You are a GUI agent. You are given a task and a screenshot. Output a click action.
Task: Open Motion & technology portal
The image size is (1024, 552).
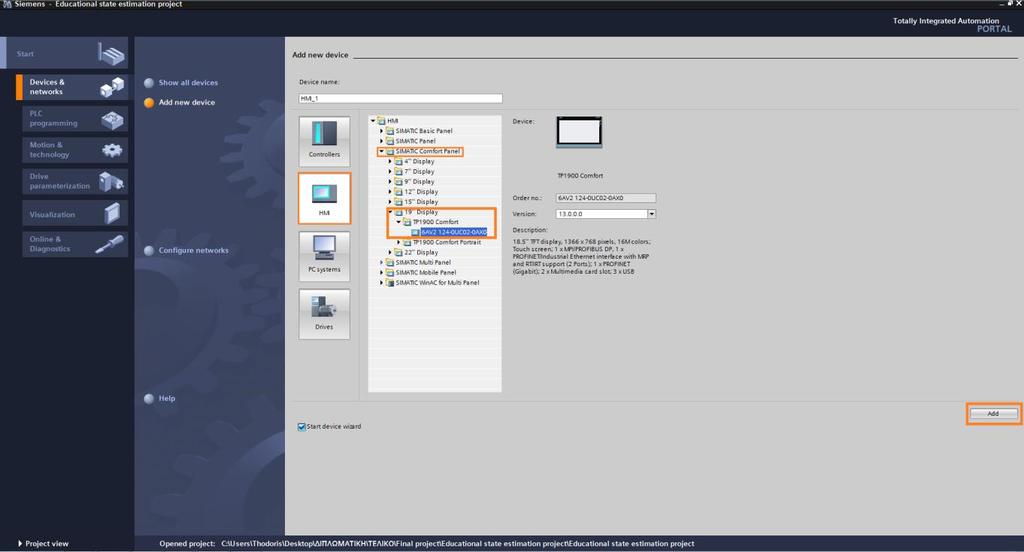tap(74, 150)
